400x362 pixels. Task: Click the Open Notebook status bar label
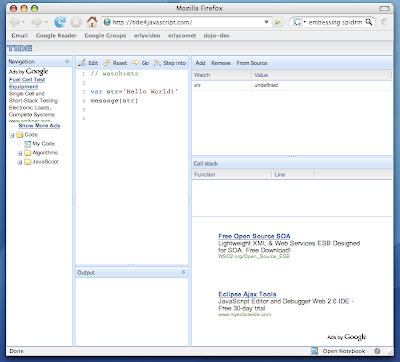(x=344, y=351)
